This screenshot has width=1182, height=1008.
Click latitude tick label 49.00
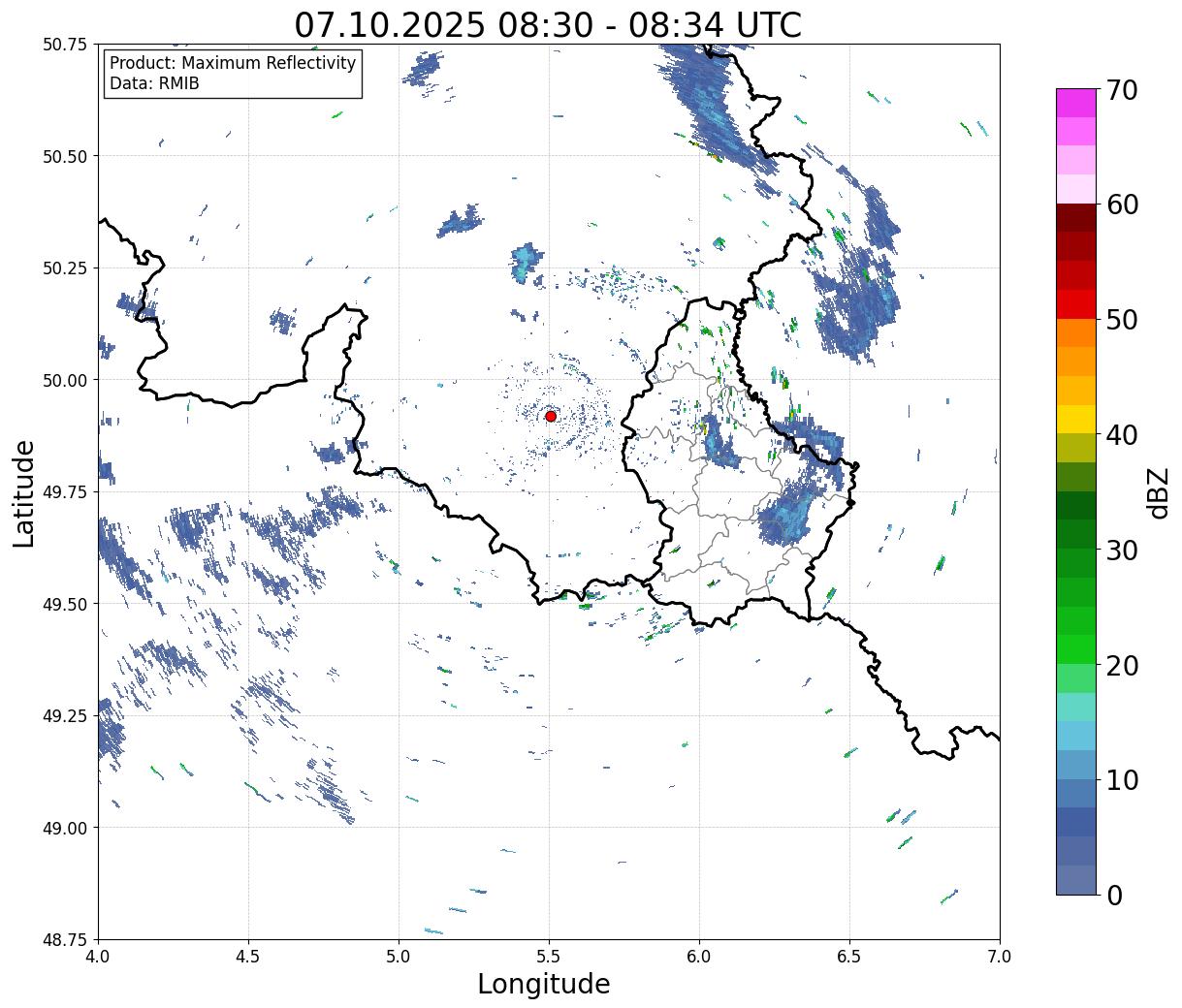point(66,828)
